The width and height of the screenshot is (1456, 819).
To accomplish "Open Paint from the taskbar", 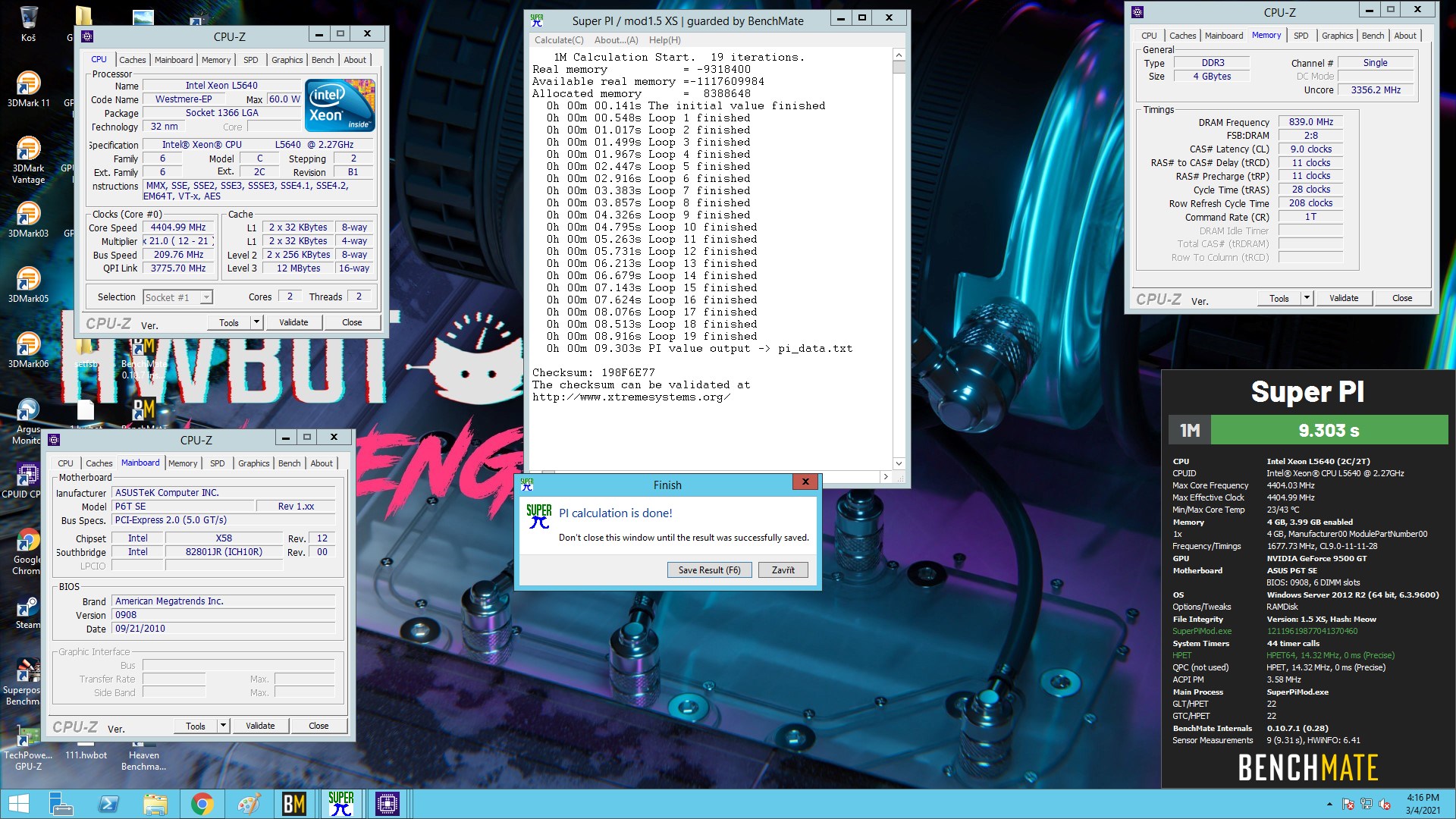I will pos(249,804).
